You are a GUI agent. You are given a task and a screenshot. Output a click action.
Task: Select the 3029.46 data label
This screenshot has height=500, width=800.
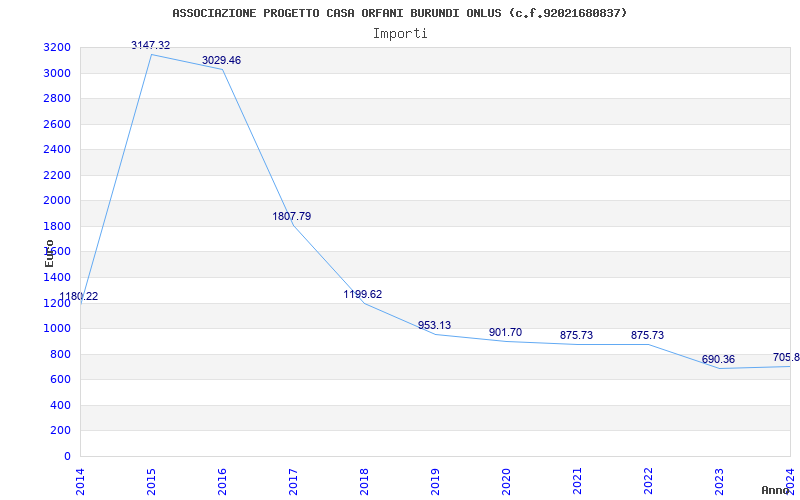[x=221, y=60]
